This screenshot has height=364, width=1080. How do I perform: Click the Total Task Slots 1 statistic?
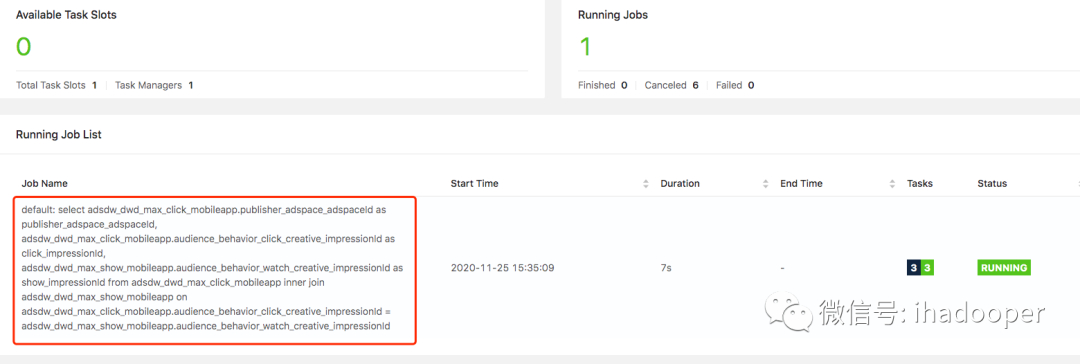point(56,85)
